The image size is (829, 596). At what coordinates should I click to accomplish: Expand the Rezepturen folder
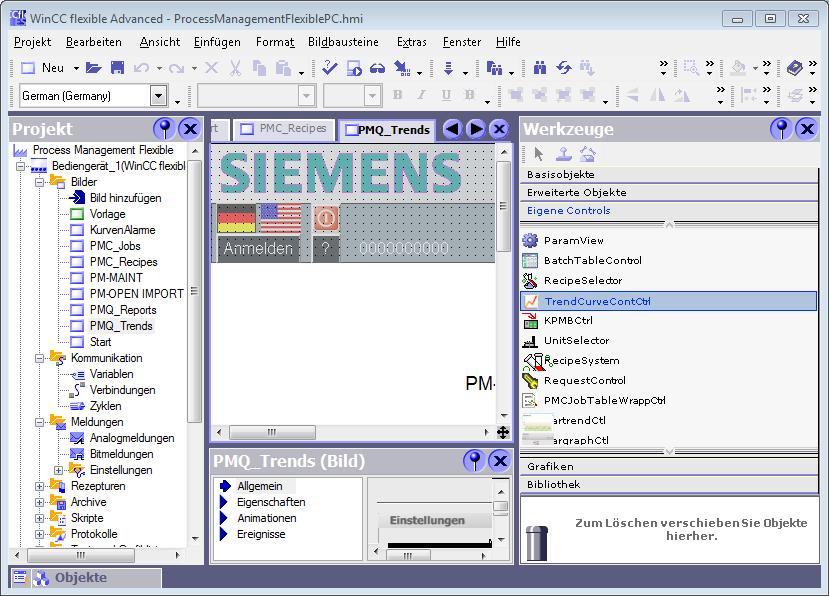coord(39,486)
